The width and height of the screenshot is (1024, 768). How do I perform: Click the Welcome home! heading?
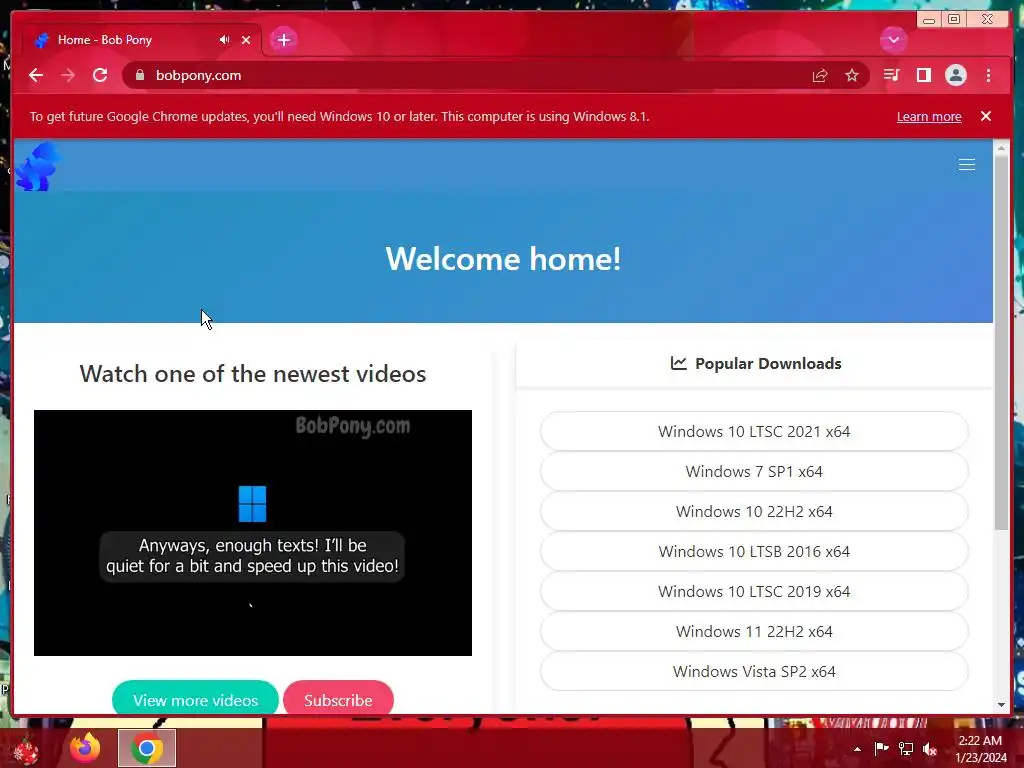point(503,259)
